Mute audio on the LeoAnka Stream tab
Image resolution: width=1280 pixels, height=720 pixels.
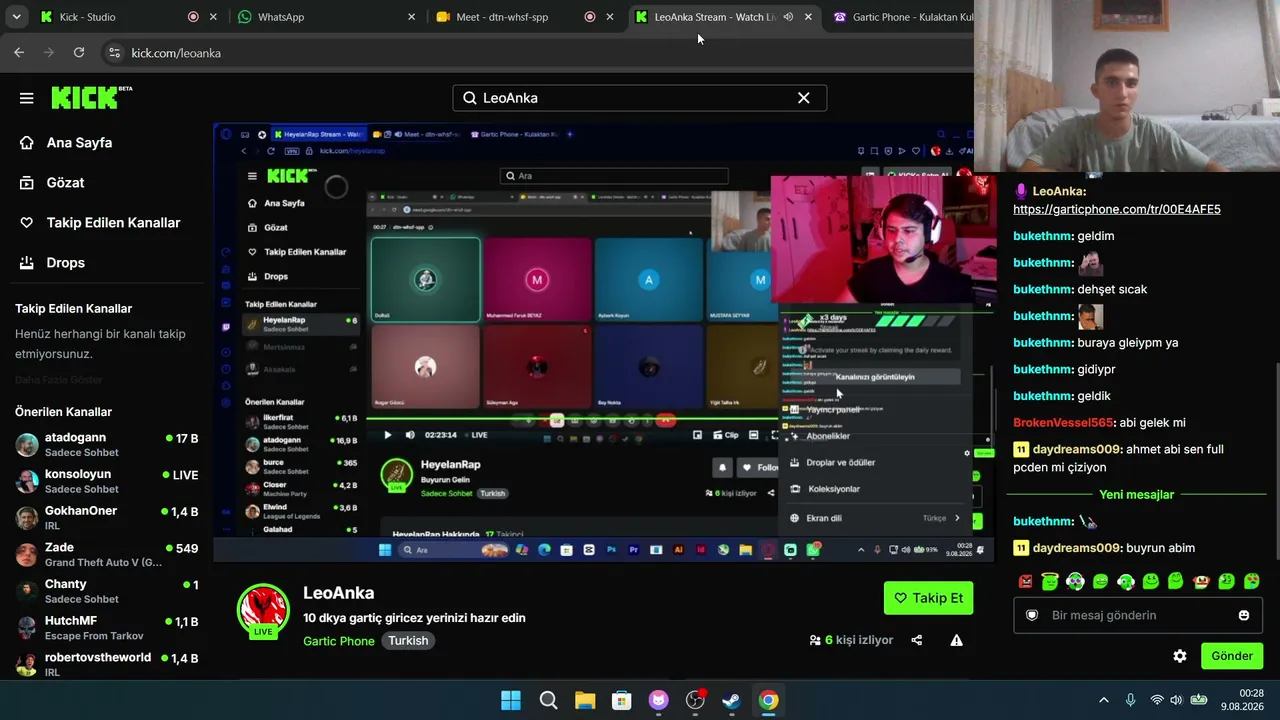(x=788, y=17)
